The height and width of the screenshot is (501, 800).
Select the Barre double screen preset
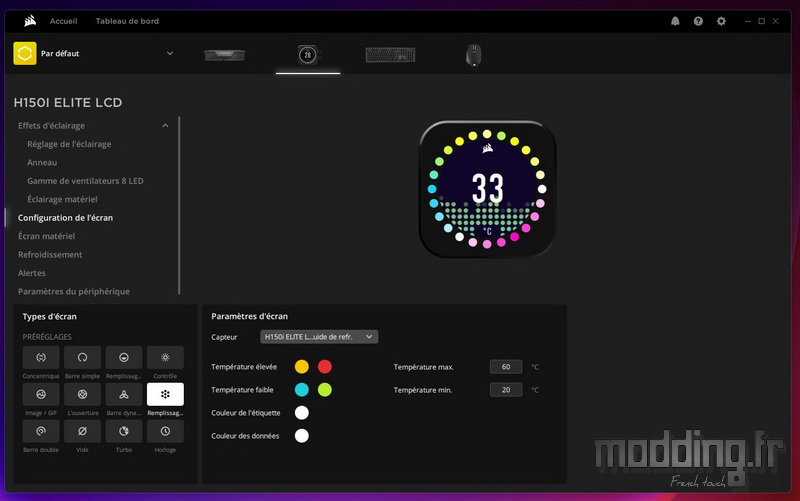tap(41, 431)
